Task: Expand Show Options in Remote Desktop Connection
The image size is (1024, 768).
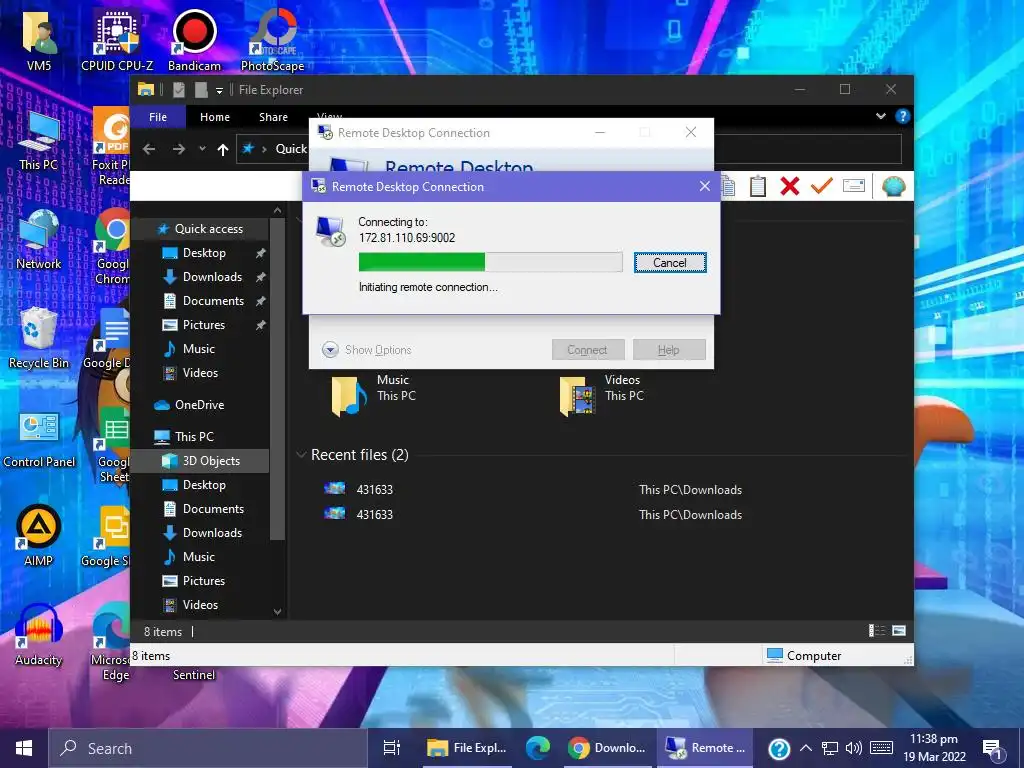Action: (366, 349)
